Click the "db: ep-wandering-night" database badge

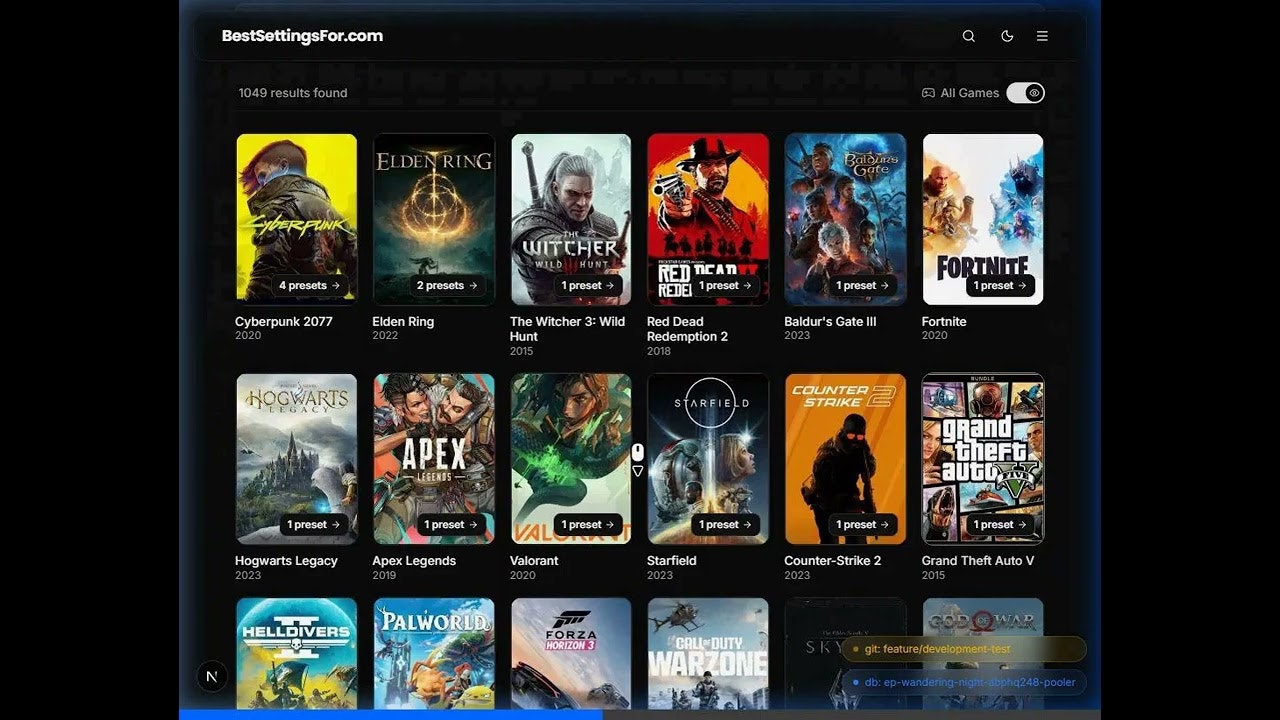[x=963, y=682]
